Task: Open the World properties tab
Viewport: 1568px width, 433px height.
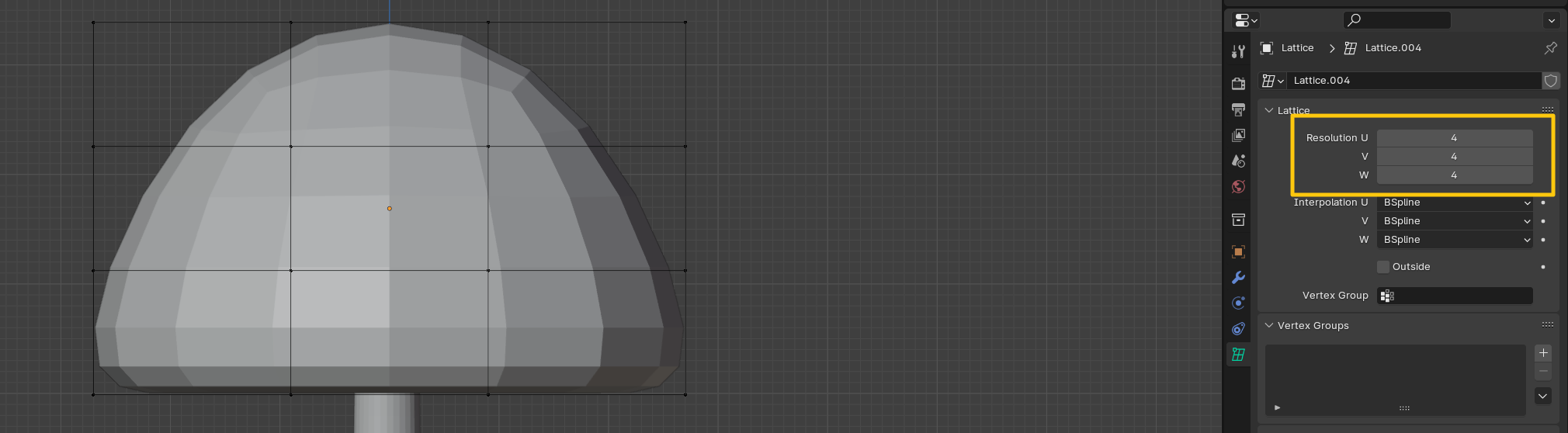Action: pyautogui.click(x=1238, y=186)
